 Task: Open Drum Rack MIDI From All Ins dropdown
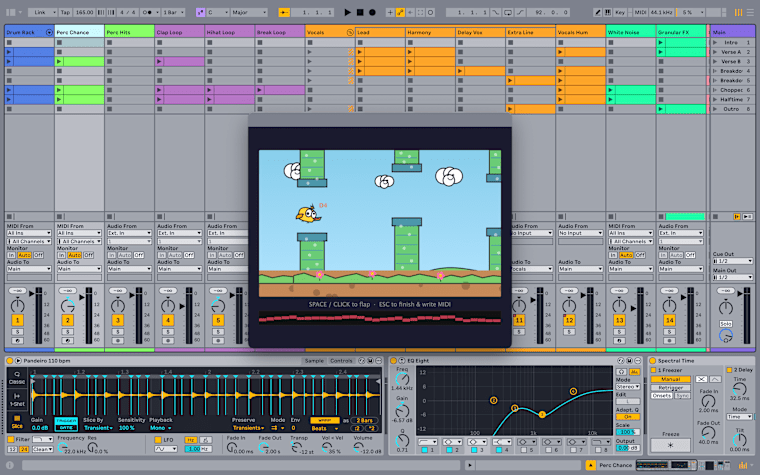tap(29, 233)
